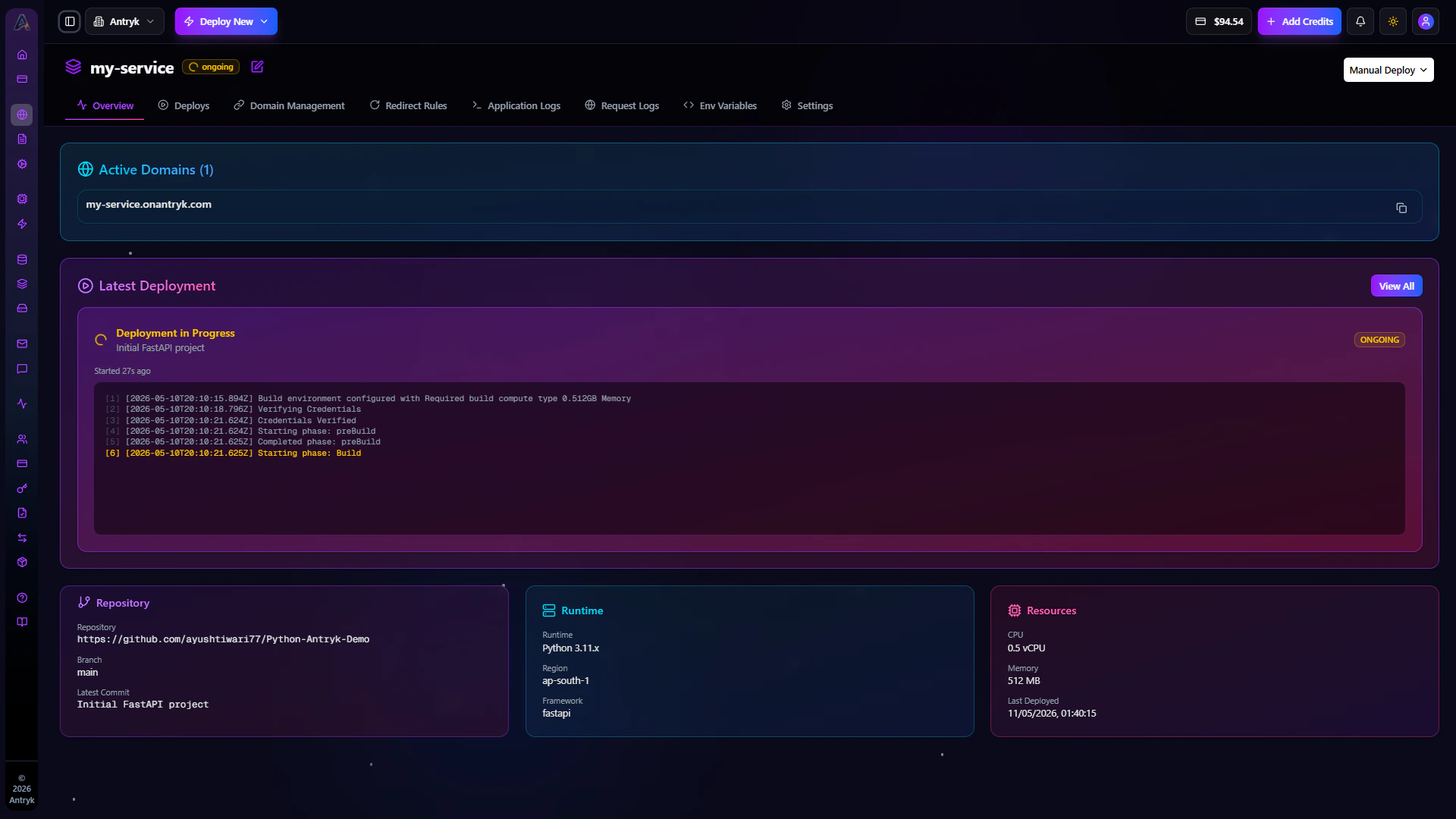1456x819 pixels.
Task: Open the database icon in sidebar
Action: 22,259
